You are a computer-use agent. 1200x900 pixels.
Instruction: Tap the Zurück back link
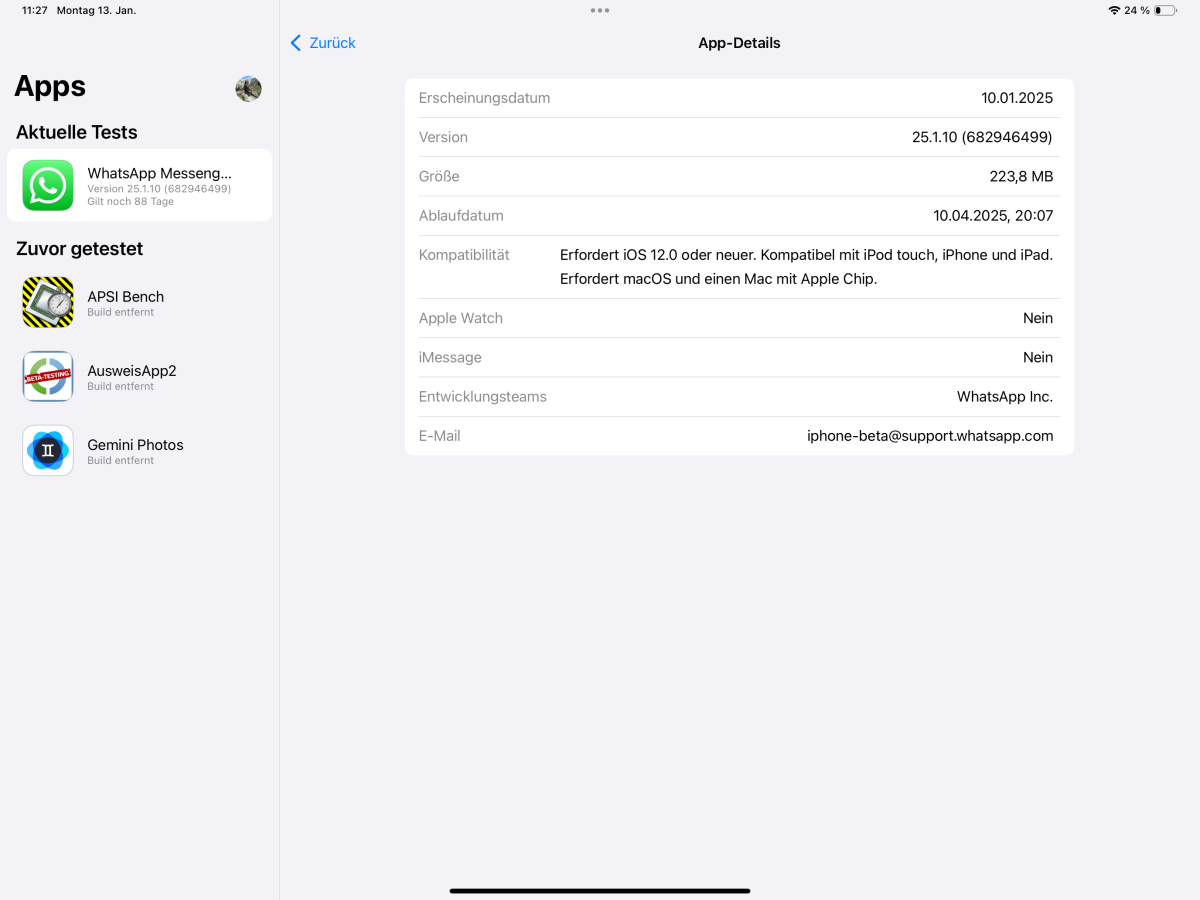(x=332, y=43)
